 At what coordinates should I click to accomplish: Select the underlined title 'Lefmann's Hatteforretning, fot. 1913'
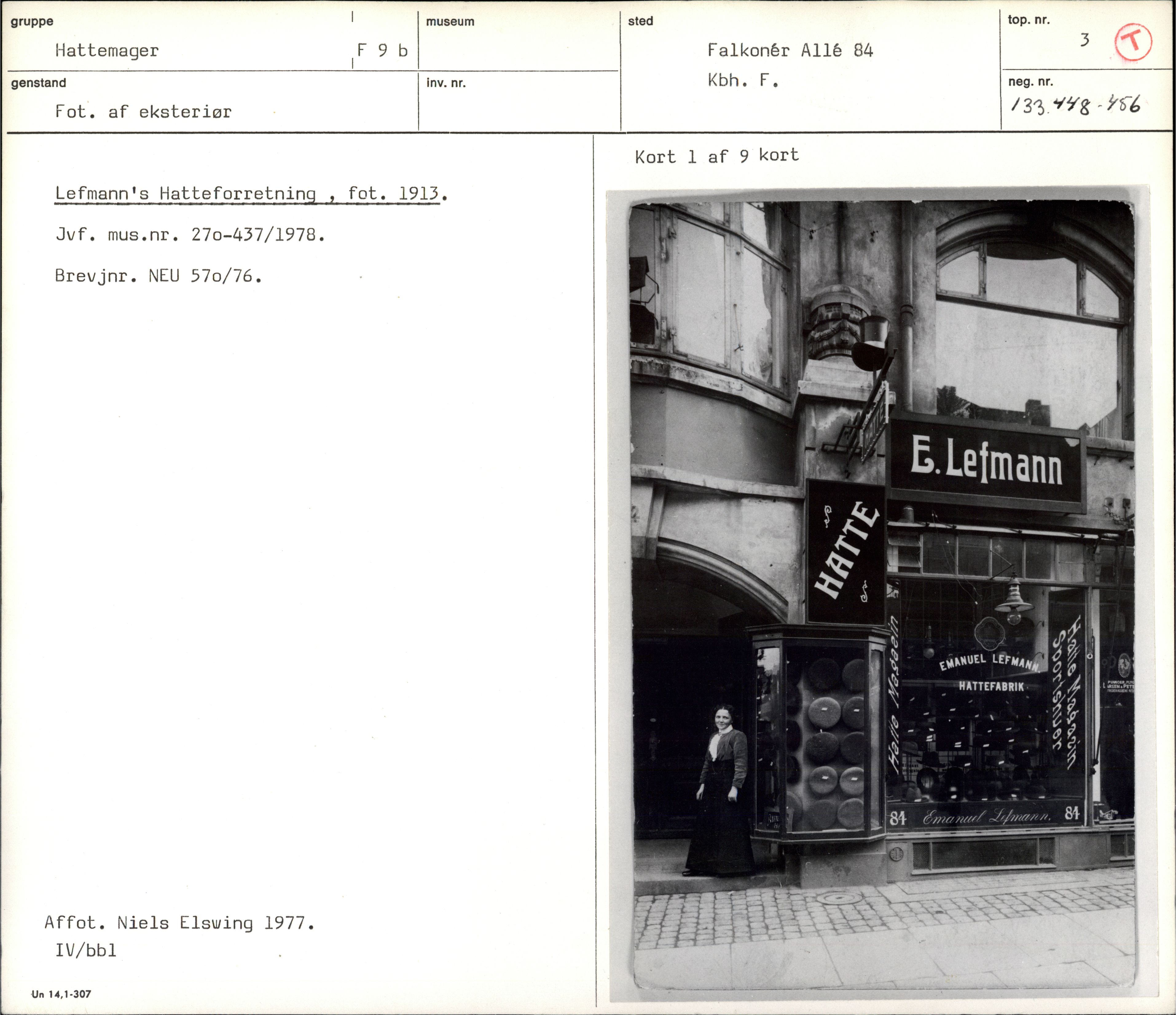(251, 194)
